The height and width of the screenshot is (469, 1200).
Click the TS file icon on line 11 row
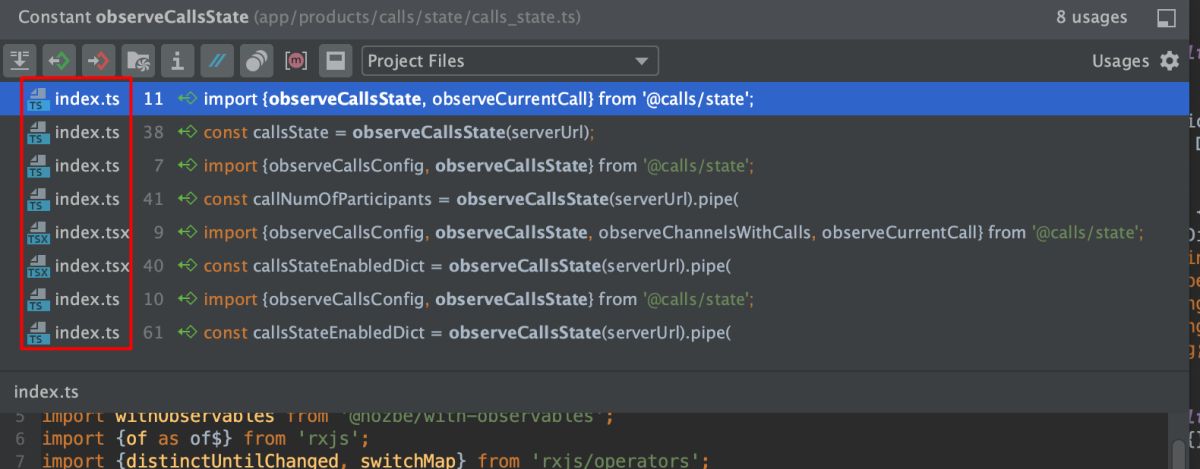[x=38, y=99]
